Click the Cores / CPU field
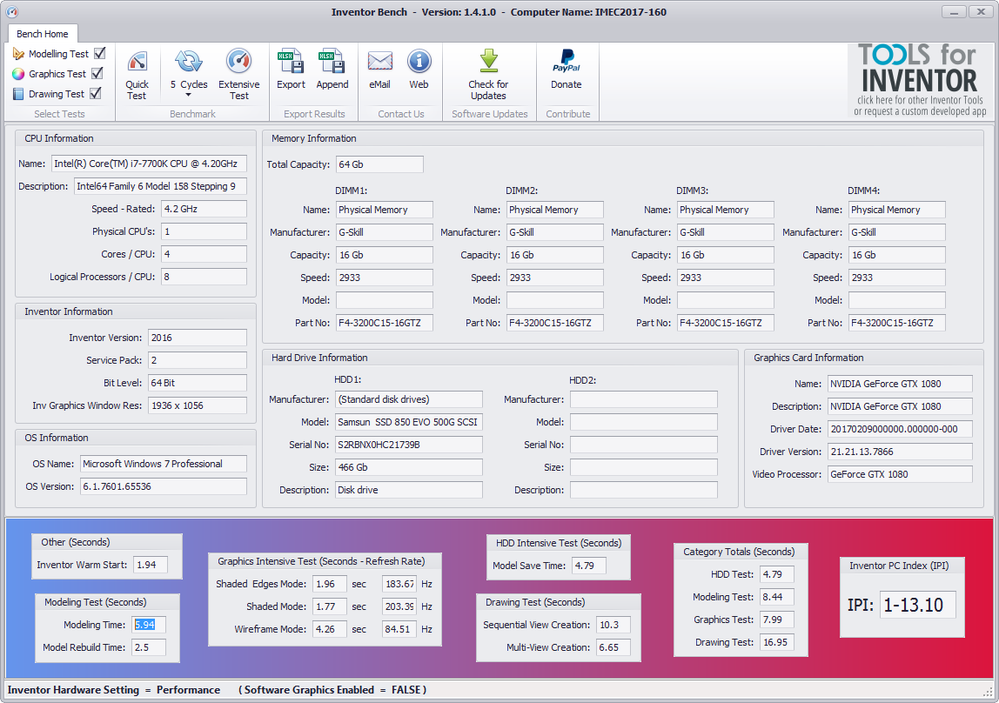Screen dimensions: 999x703 pyautogui.click(x=203, y=254)
